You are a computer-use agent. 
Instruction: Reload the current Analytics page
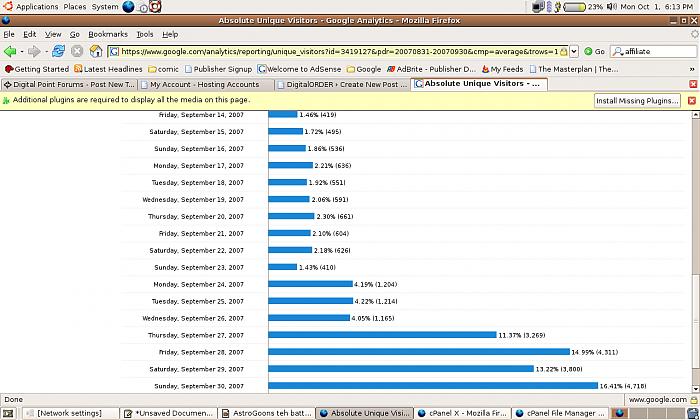click(58, 51)
